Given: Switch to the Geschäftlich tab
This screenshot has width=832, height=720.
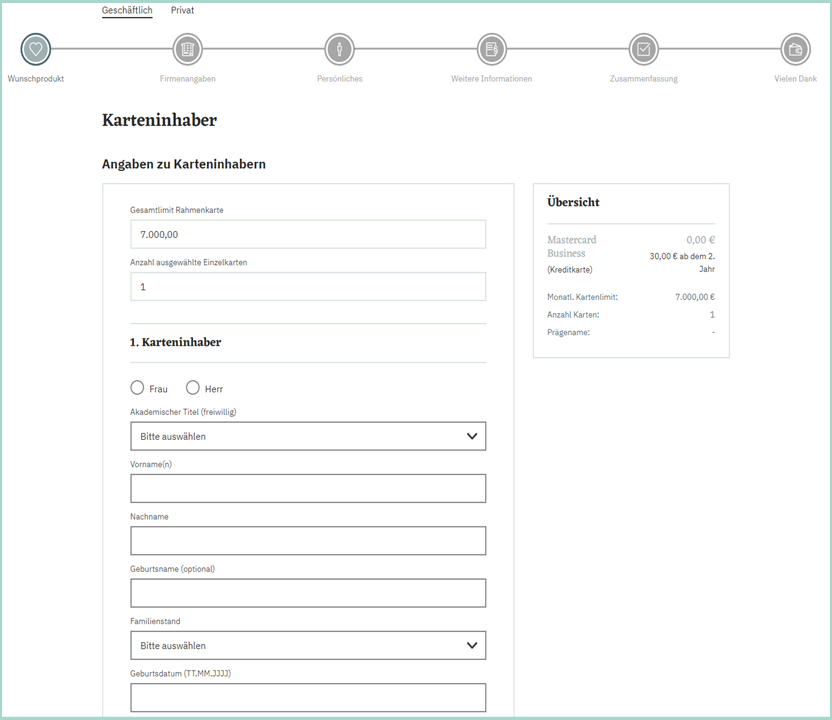Looking at the screenshot, I should point(127,10).
